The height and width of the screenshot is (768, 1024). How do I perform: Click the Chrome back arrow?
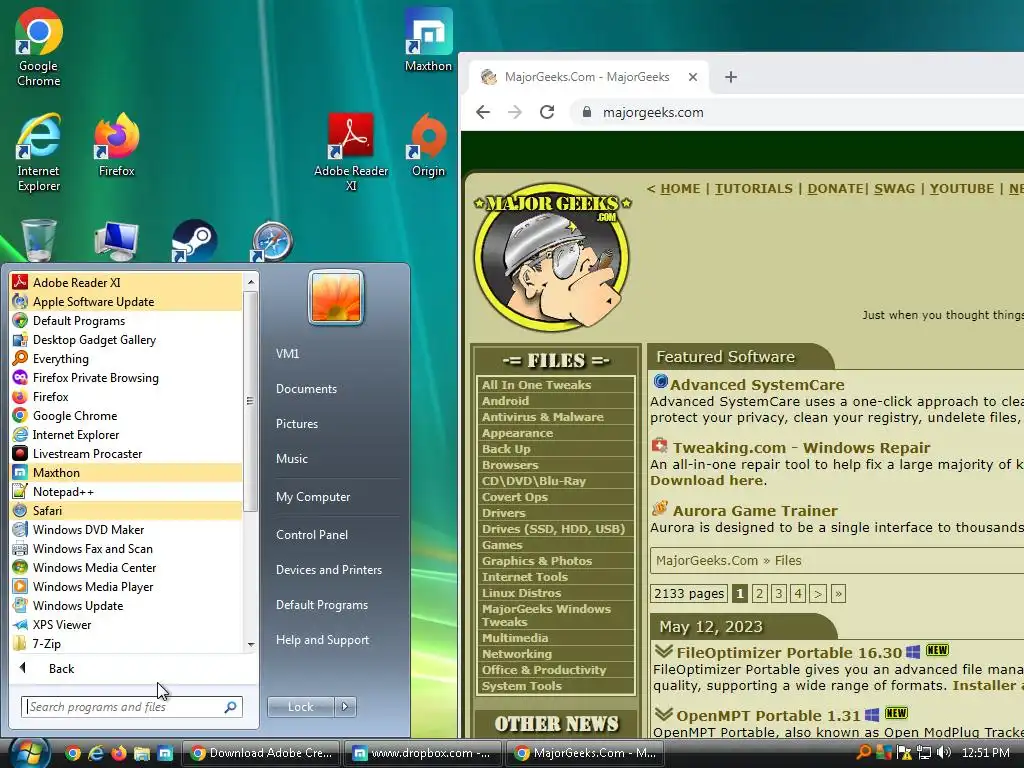[x=483, y=112]
